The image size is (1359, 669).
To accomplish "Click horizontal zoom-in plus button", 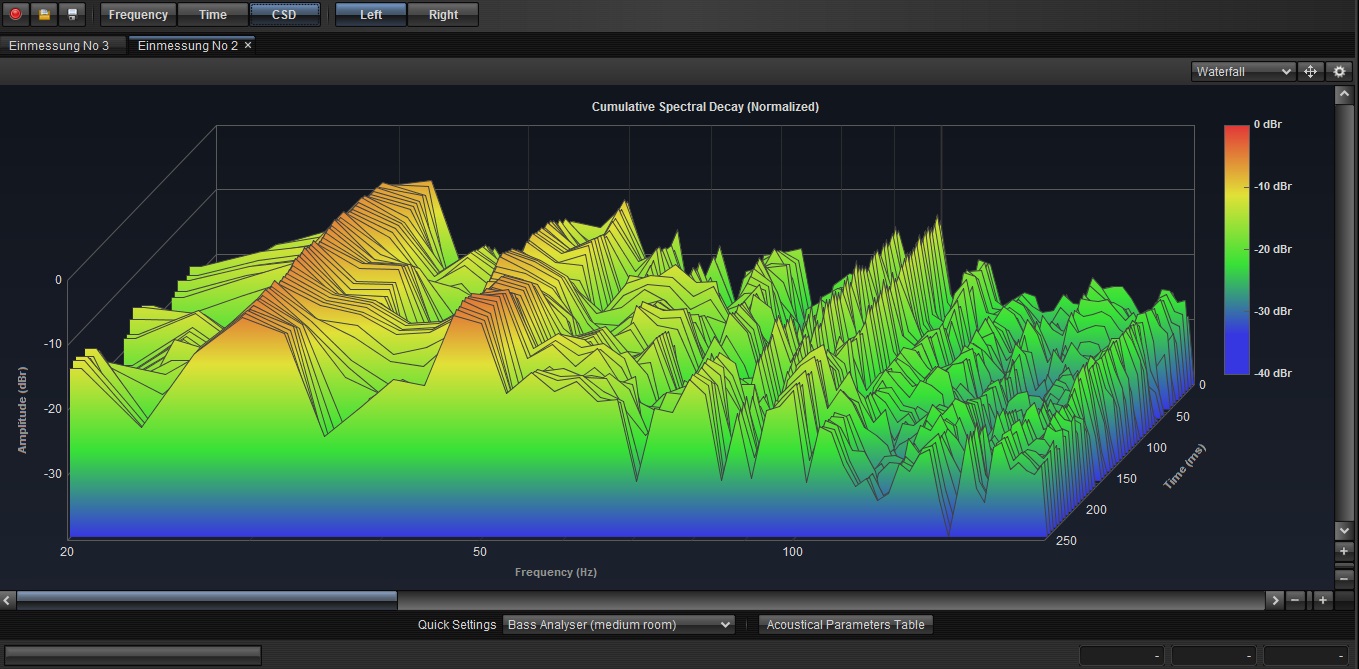I will pos(1323,600).
